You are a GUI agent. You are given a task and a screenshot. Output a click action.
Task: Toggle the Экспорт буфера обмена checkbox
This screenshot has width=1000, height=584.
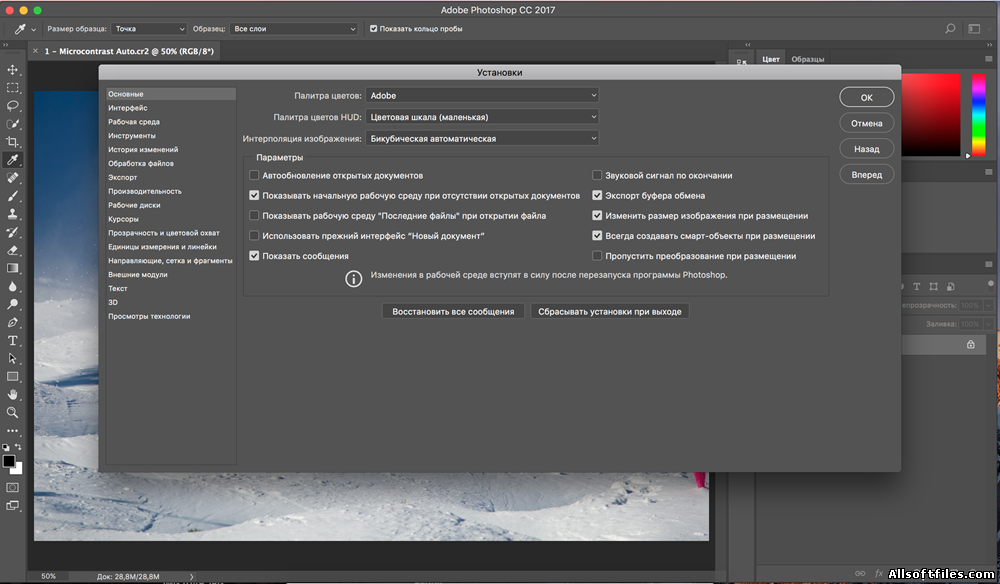[x=597, y=196]
